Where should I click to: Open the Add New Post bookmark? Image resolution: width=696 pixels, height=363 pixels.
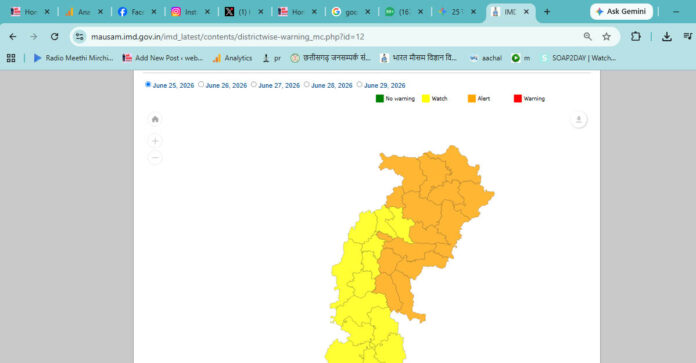[163, 58]
